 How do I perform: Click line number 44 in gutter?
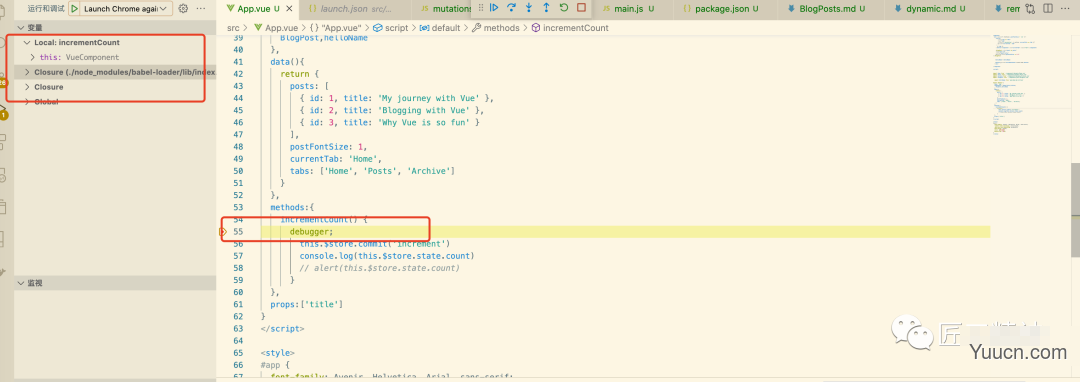[x=238, y=98]
